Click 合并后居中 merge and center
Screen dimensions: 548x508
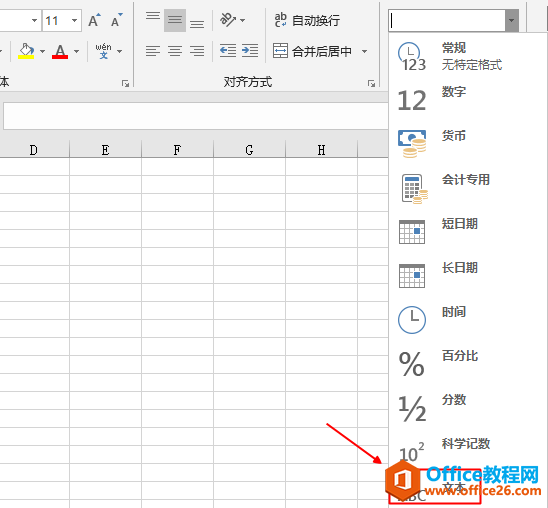click(312, 51)
